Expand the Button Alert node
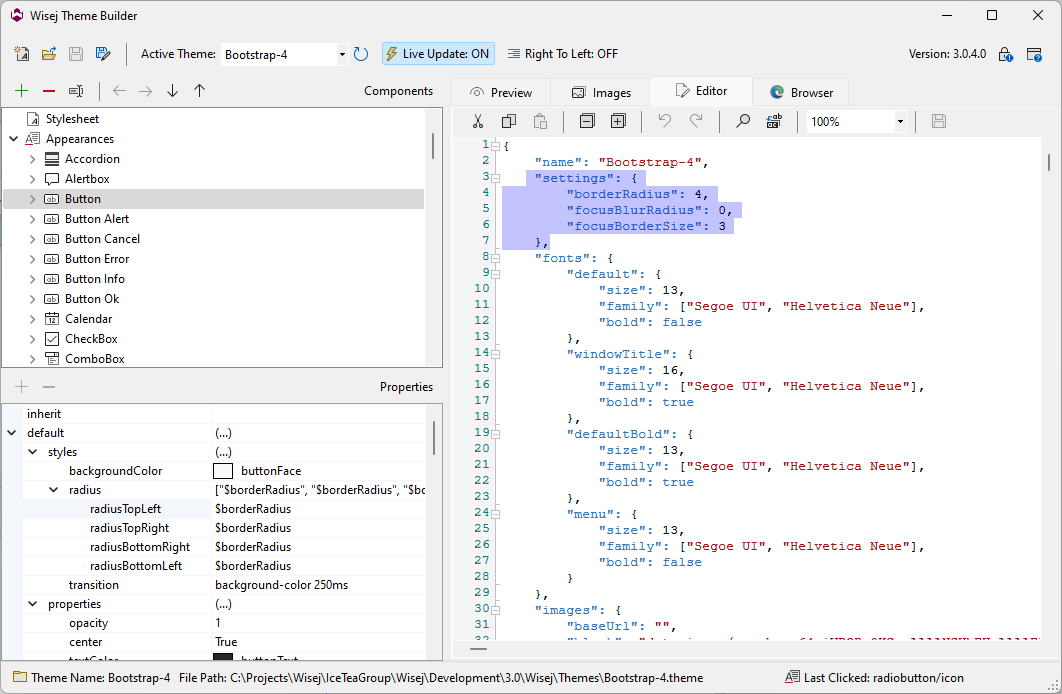 pos(33,219)
